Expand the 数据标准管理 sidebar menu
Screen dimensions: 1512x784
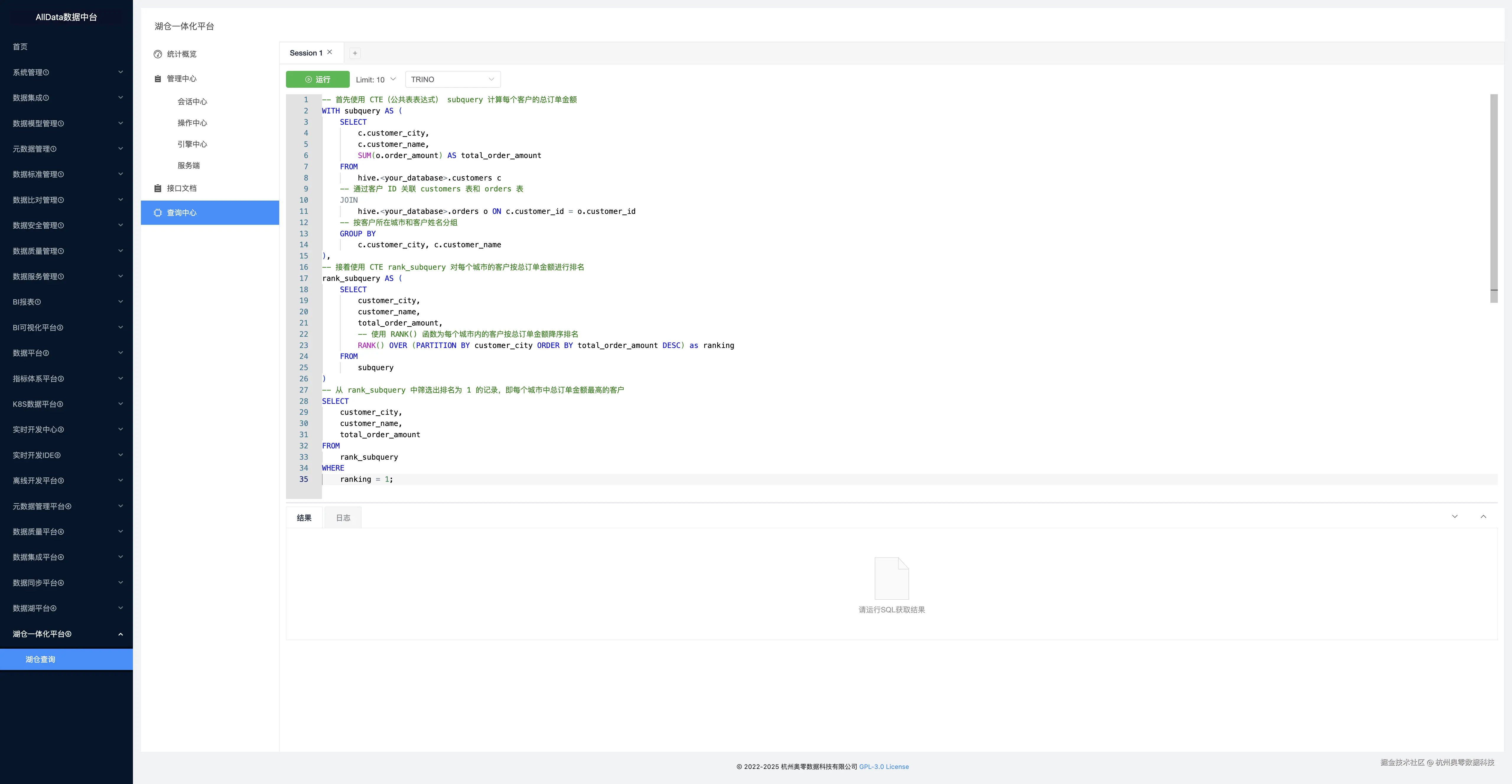click(x=66, y=174)
